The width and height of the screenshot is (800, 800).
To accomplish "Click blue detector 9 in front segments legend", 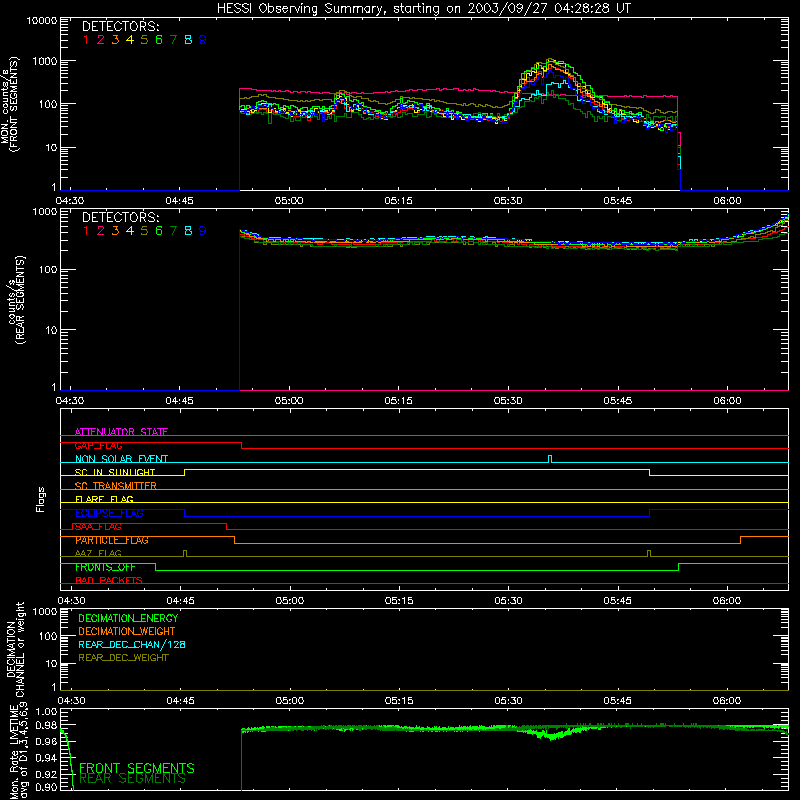I will 203,40.
